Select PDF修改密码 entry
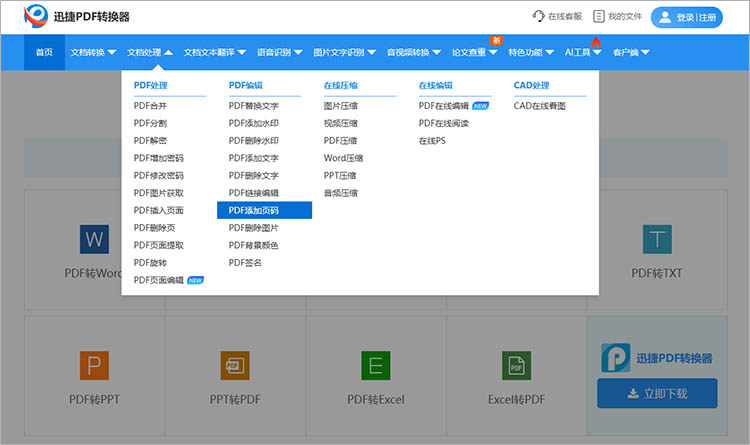The height and width of the screenshot is (445, 750). (x=158, y=176)
